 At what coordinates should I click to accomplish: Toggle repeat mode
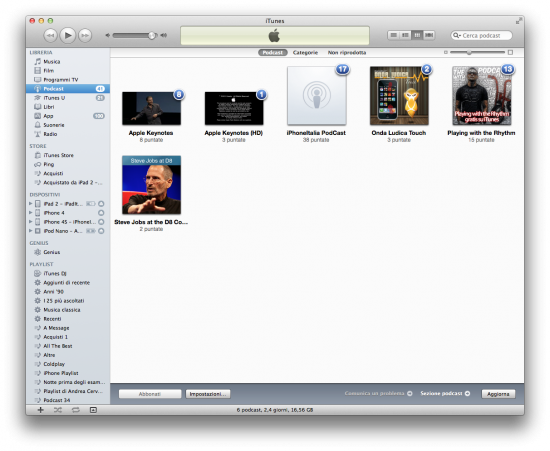[x=75, y=410]
